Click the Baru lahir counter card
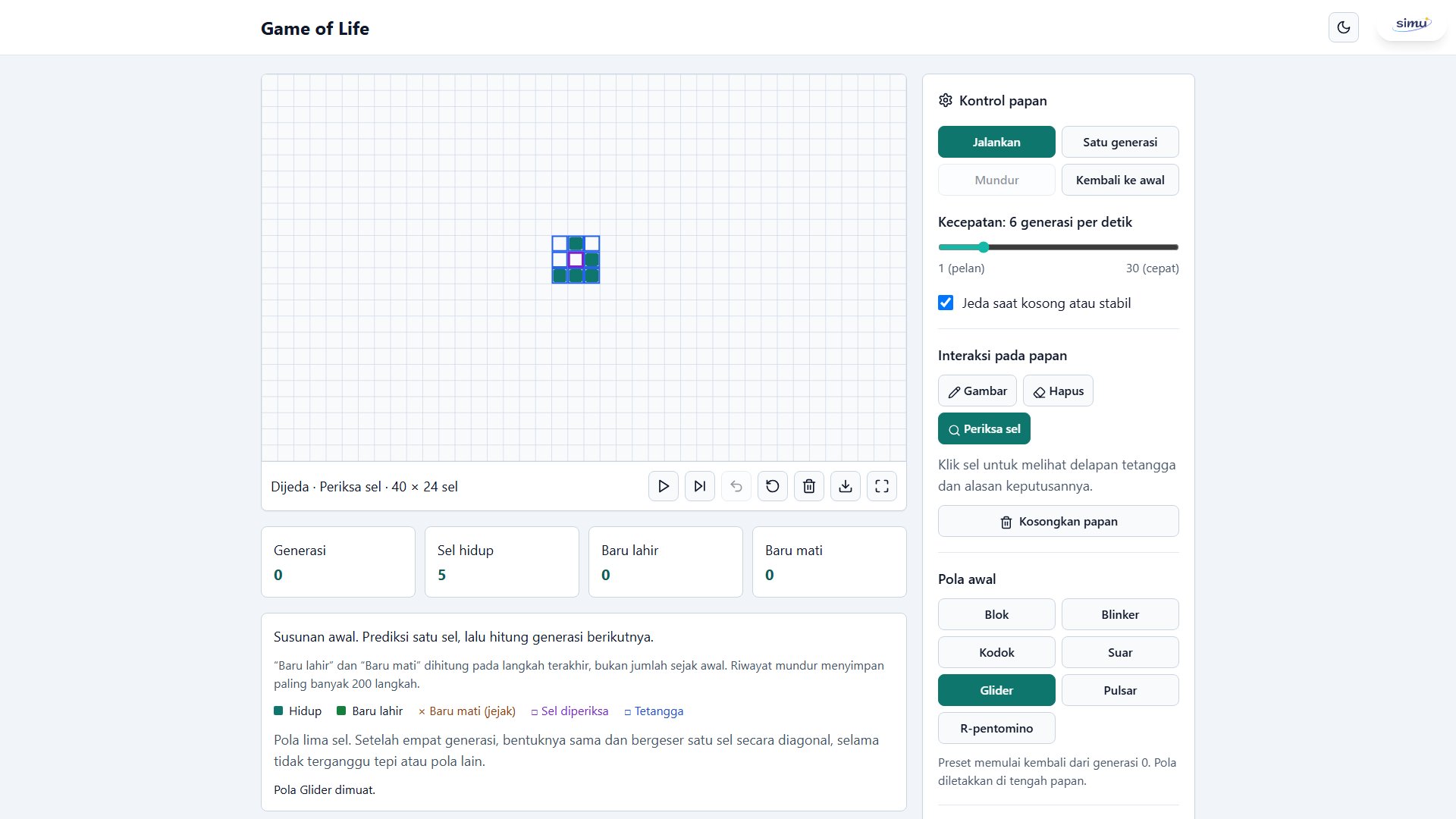The width and height of the screenshot is (1456, 819). (666, 562)
